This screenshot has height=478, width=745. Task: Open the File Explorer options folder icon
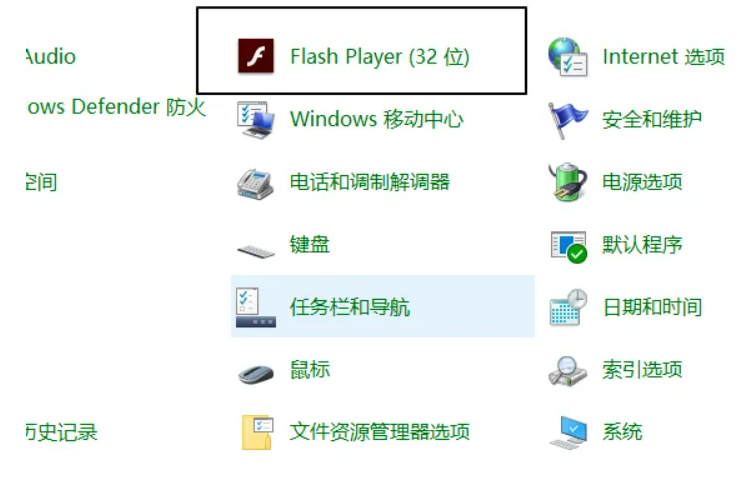point(257,432)
